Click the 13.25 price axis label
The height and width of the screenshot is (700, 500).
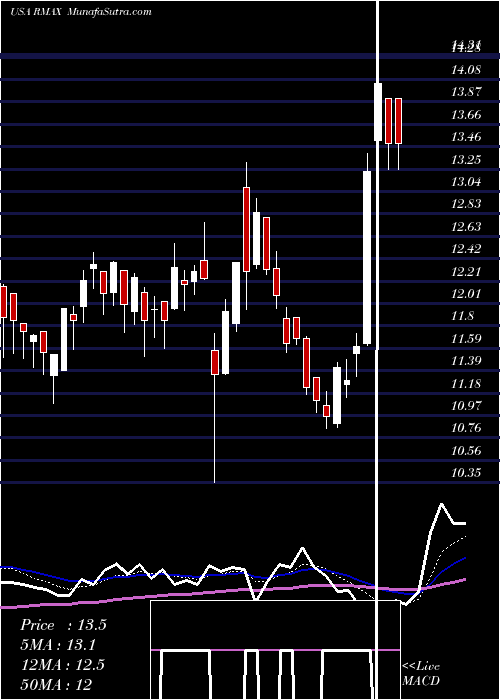pos(466,159)
